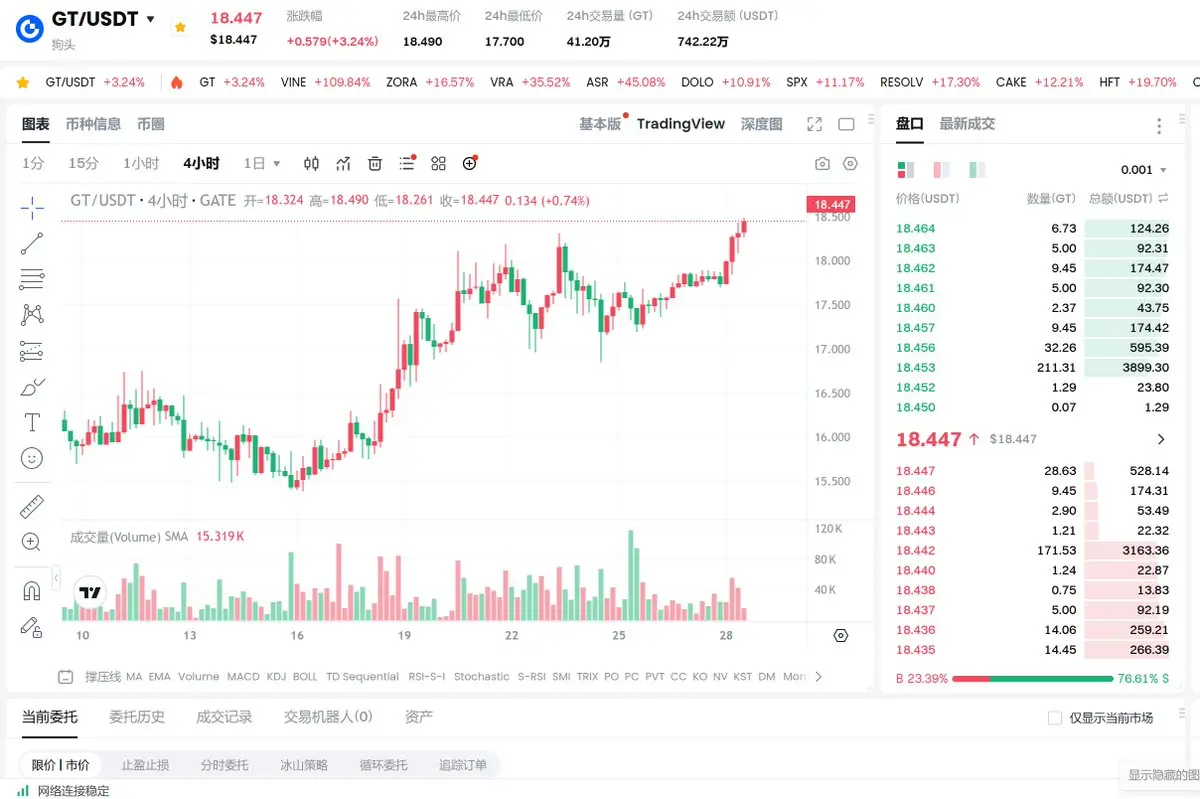Select the 1分 timeframe
Image resolution: width=1200 pixels, height=799 pixels.
[x=33, y=163]
